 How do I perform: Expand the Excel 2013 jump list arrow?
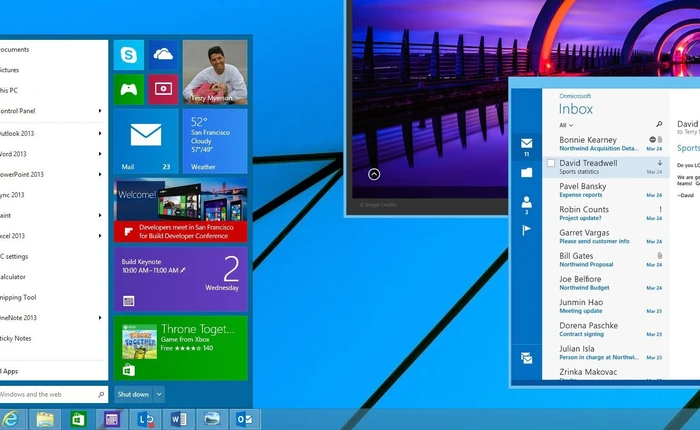pos(100,236)
